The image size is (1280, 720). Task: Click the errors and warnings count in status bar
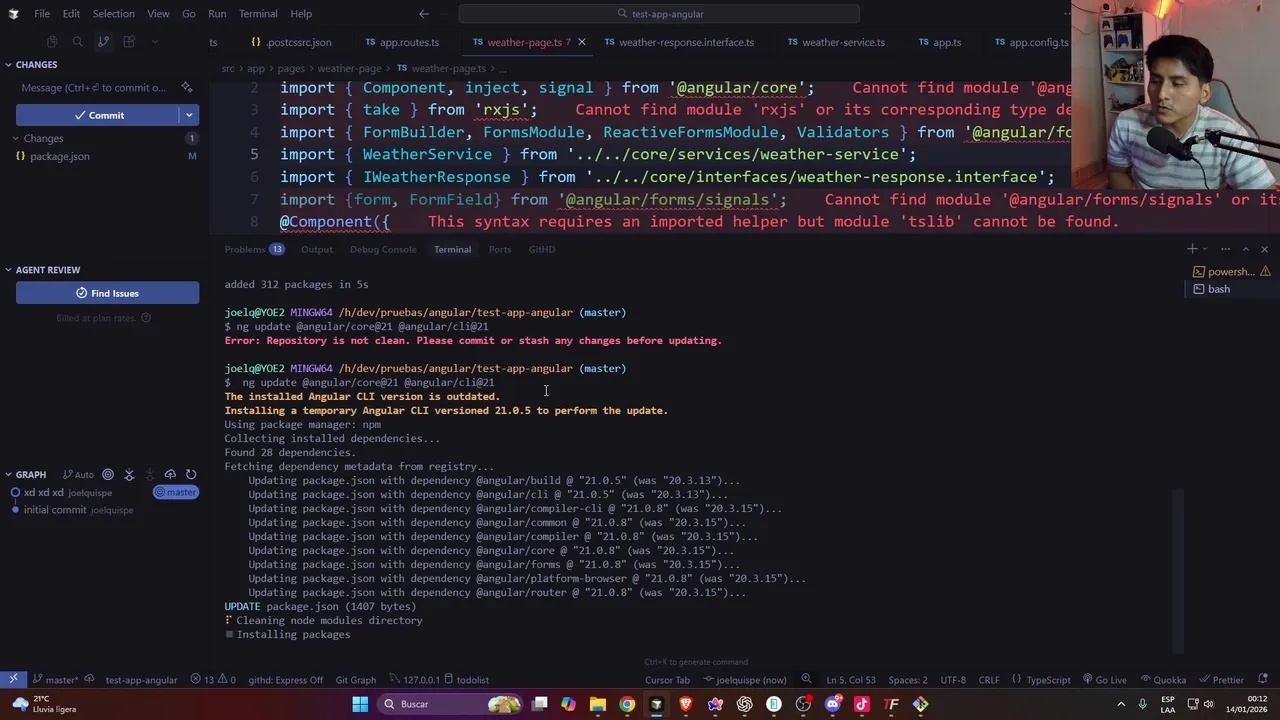(x=213, y=680)
